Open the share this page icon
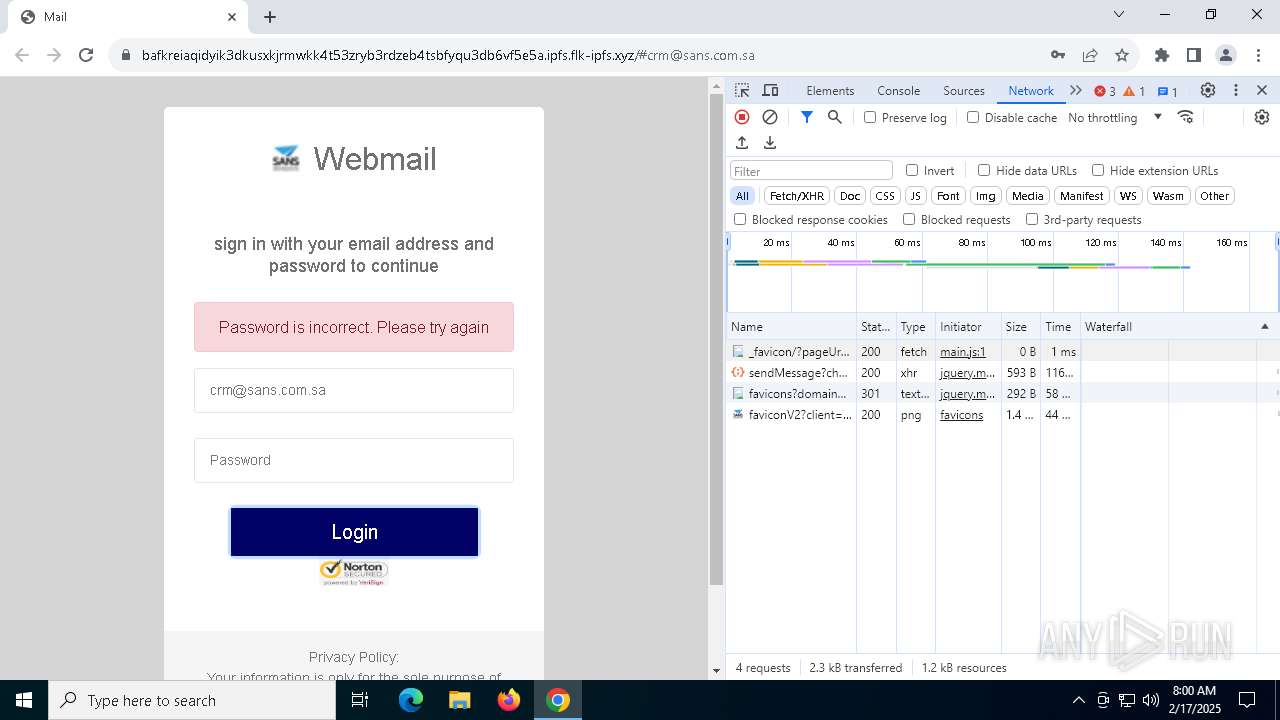Viewport: 1280px width, 720px height. 1090,55
